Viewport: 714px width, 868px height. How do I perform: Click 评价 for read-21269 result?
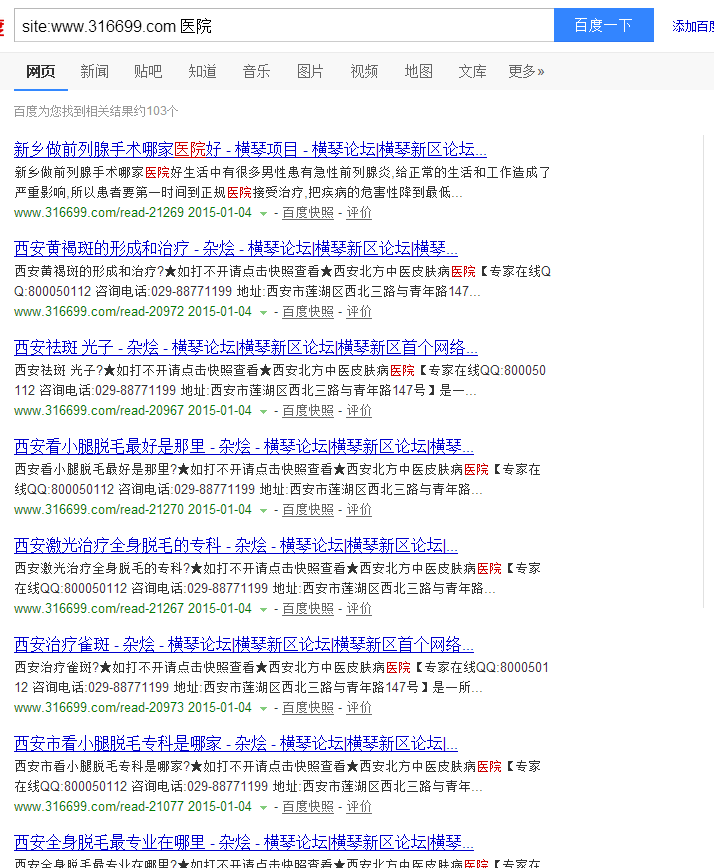[x=359, y=213]
